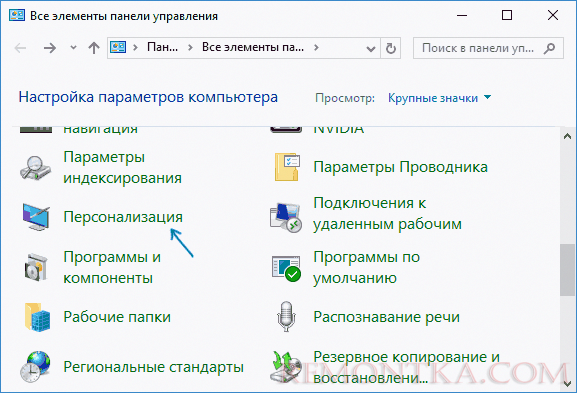
Task: Open Резервное копирование и восстановление
Action: [406, 367]
